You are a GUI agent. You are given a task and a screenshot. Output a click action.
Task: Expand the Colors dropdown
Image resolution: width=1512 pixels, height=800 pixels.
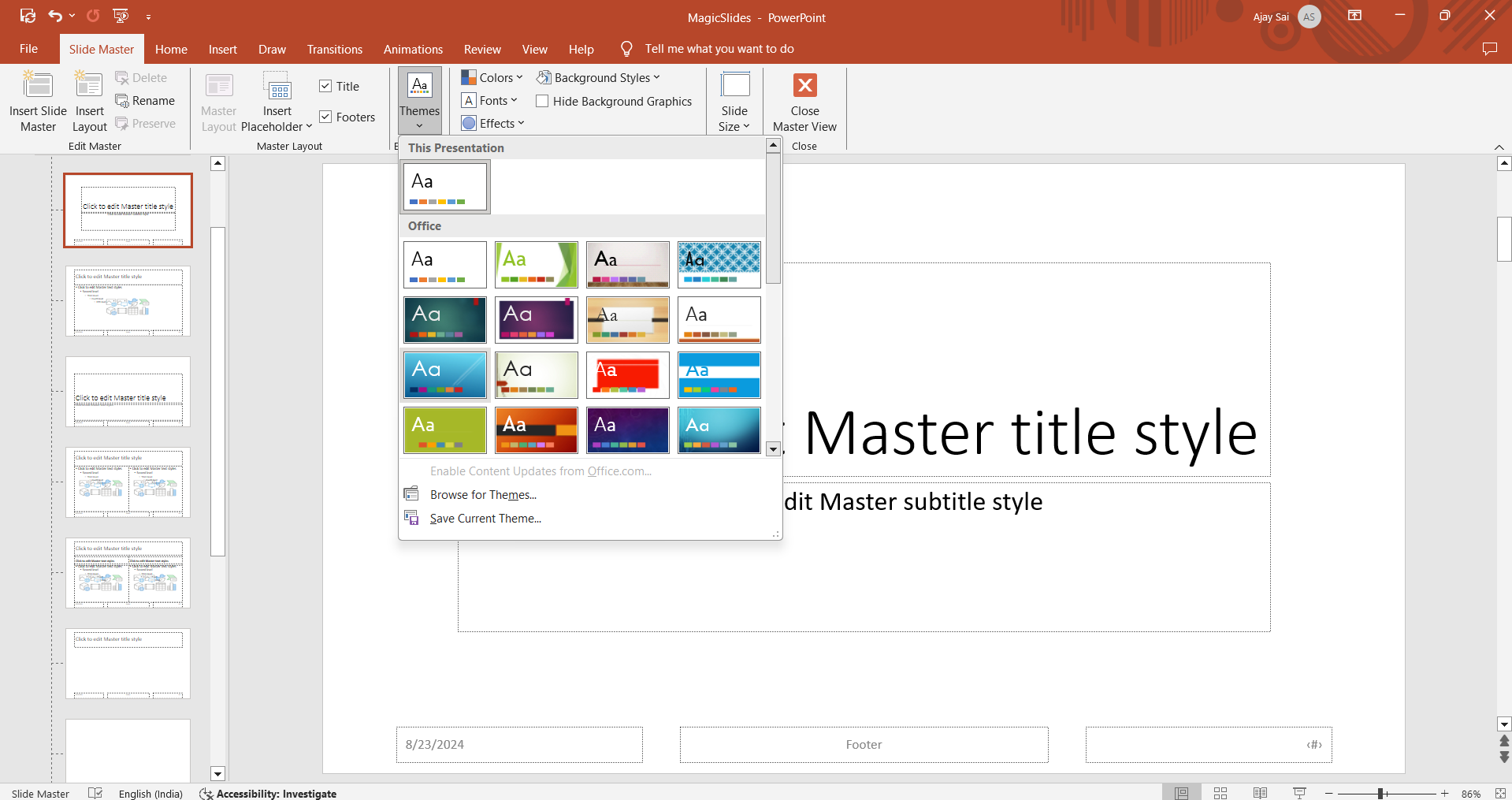tap(492, 77)
